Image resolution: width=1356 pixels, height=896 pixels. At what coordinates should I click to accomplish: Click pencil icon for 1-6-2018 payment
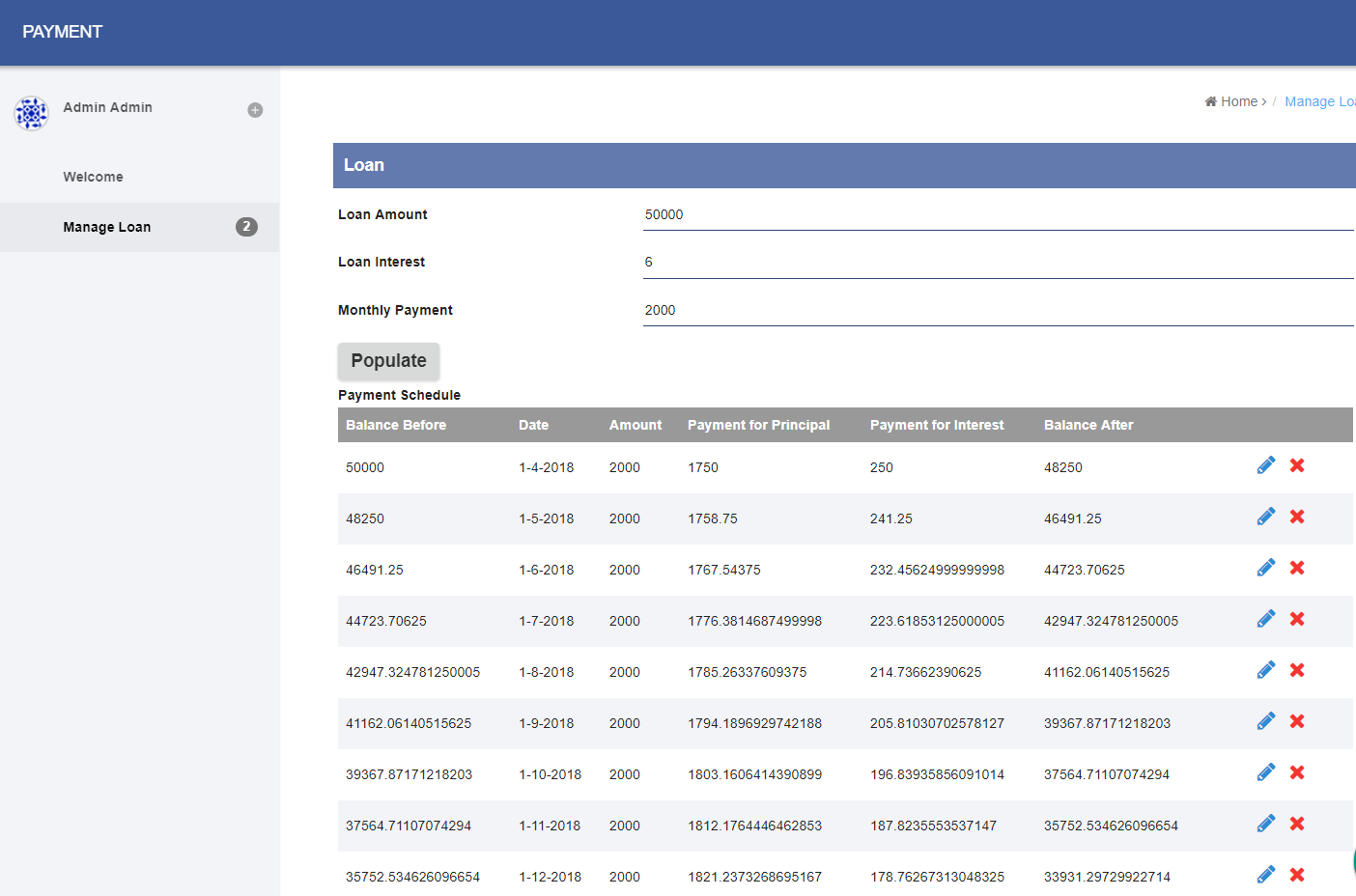tap(1265, 568)
